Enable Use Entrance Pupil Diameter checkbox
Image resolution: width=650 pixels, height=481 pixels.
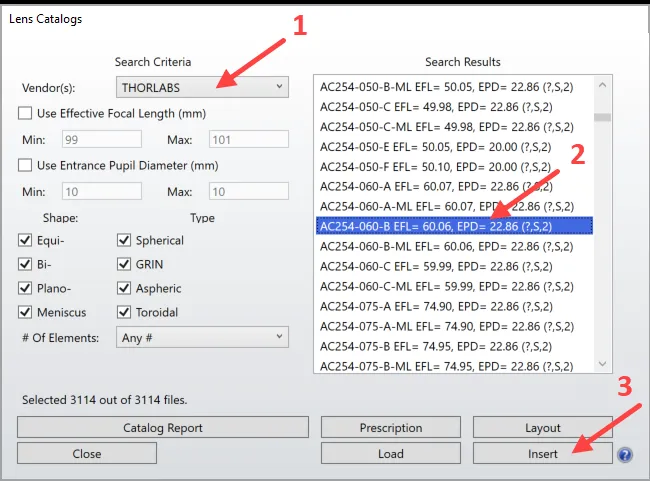coord(25,165)
